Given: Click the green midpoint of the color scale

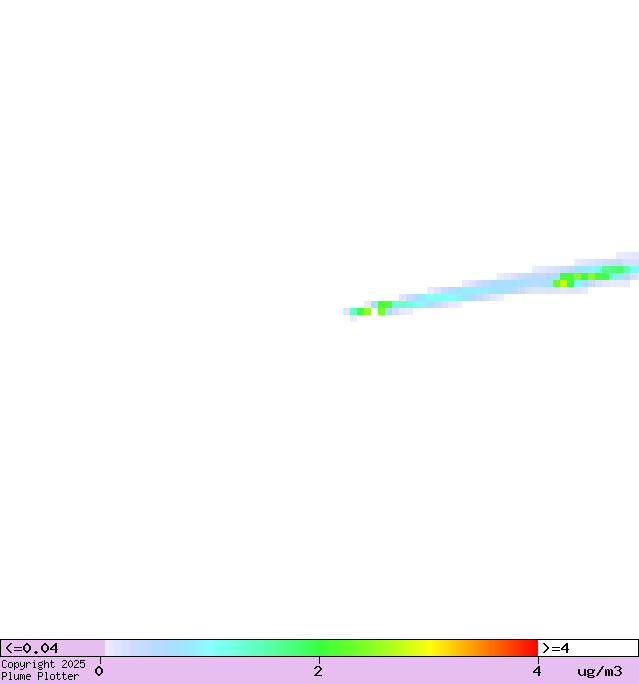Looking at the screenshot, I should click(320, 648).
